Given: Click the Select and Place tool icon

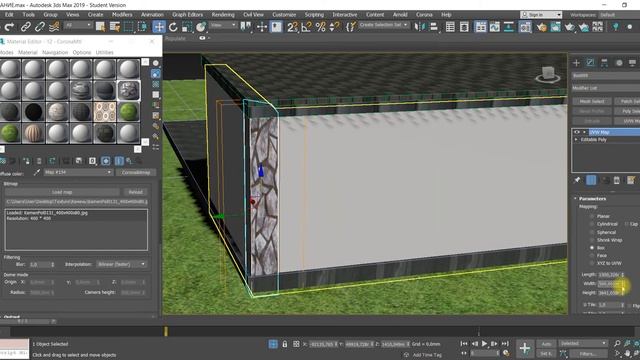Looking at the screenshot, I should (x=201, y=27).
